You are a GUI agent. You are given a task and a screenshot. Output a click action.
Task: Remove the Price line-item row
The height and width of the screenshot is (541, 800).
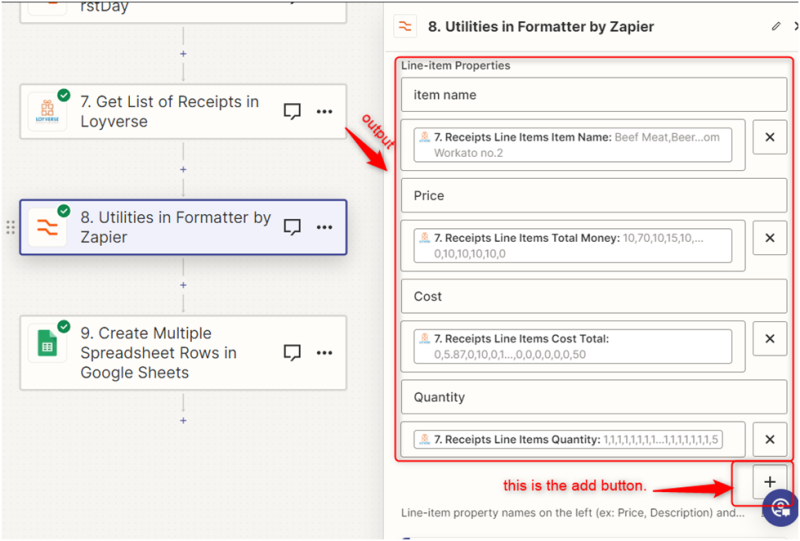click(769, 238)
